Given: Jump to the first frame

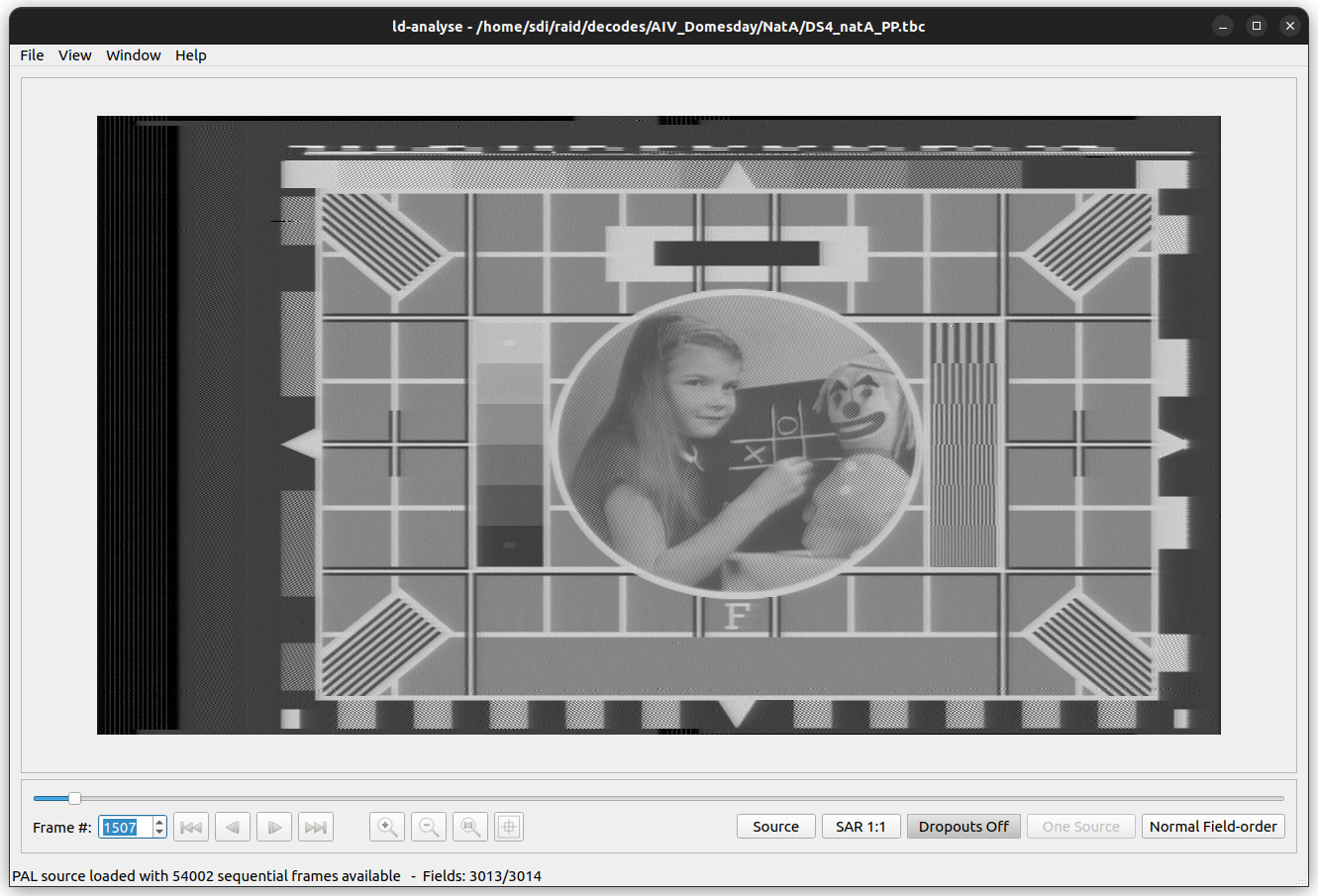Looking at the screenshot, I should click(191, 827).
